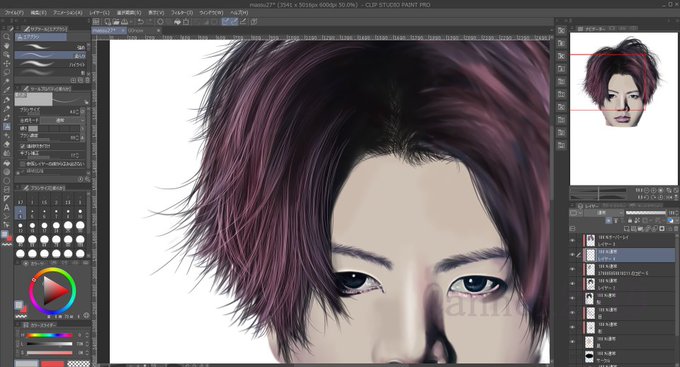This screenshot has width=680, height=367.
Task: Select the Move Layer tool
Action: pyautogui.click(x=7, y=63)
